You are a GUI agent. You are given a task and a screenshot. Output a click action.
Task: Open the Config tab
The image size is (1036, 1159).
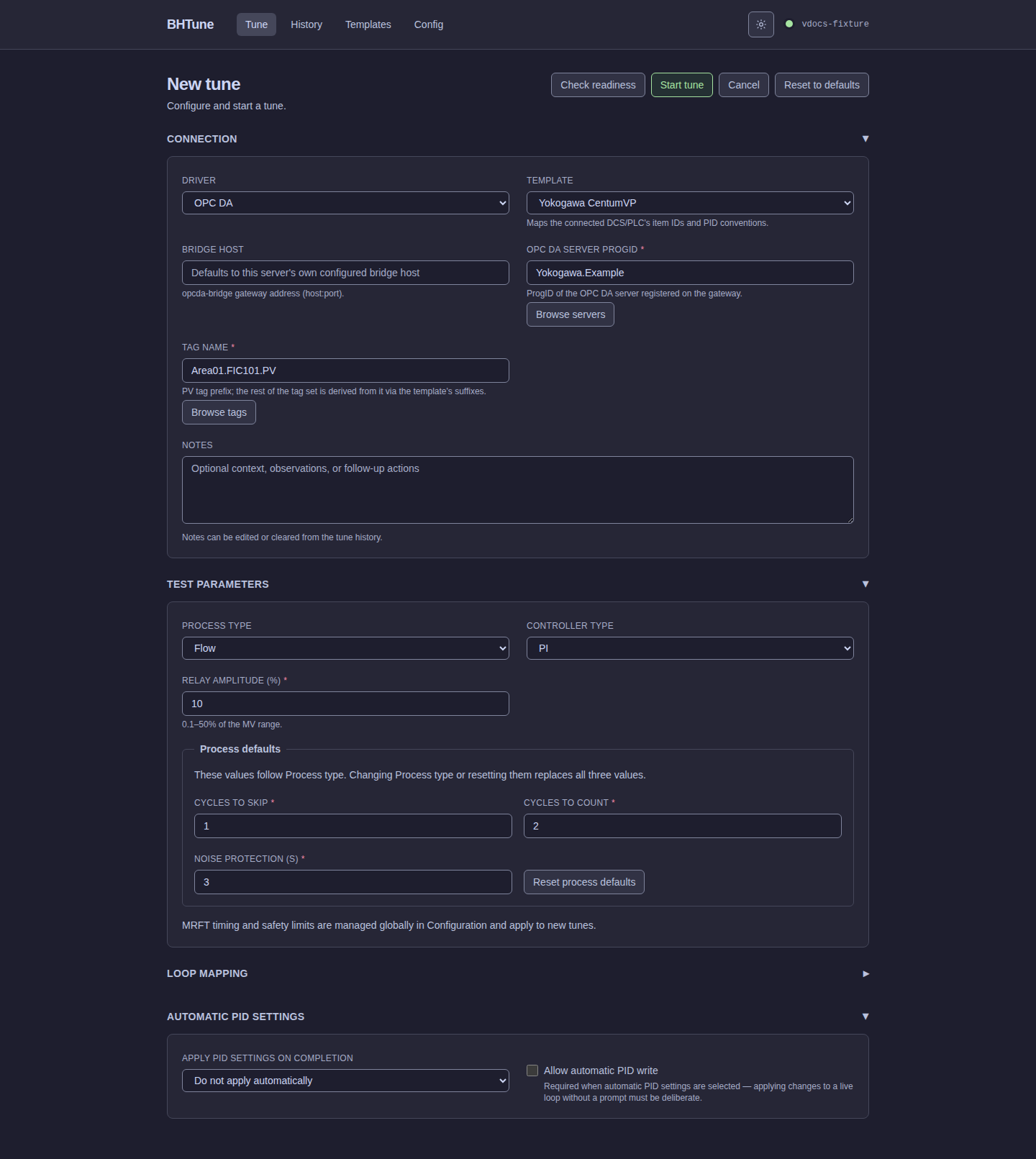pyautogui.click(x=429, y=24)
